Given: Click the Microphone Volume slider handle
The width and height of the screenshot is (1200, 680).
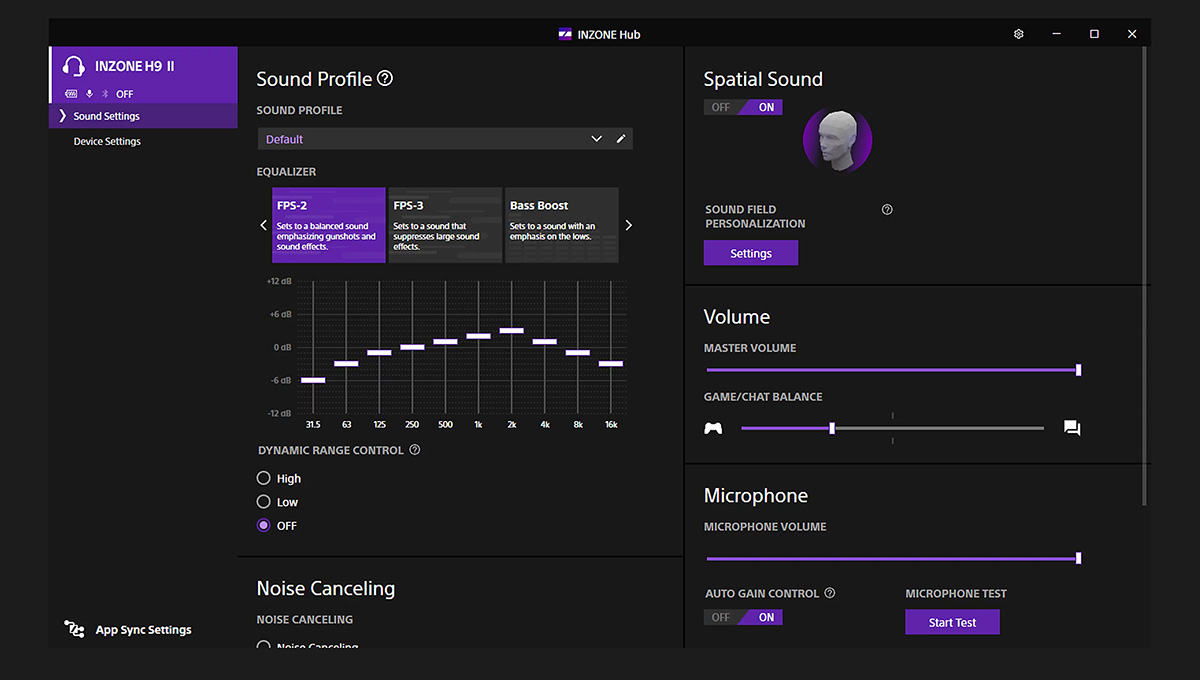Looking at the screenshot, I should pyautogui.click(x=1078, y=558).
